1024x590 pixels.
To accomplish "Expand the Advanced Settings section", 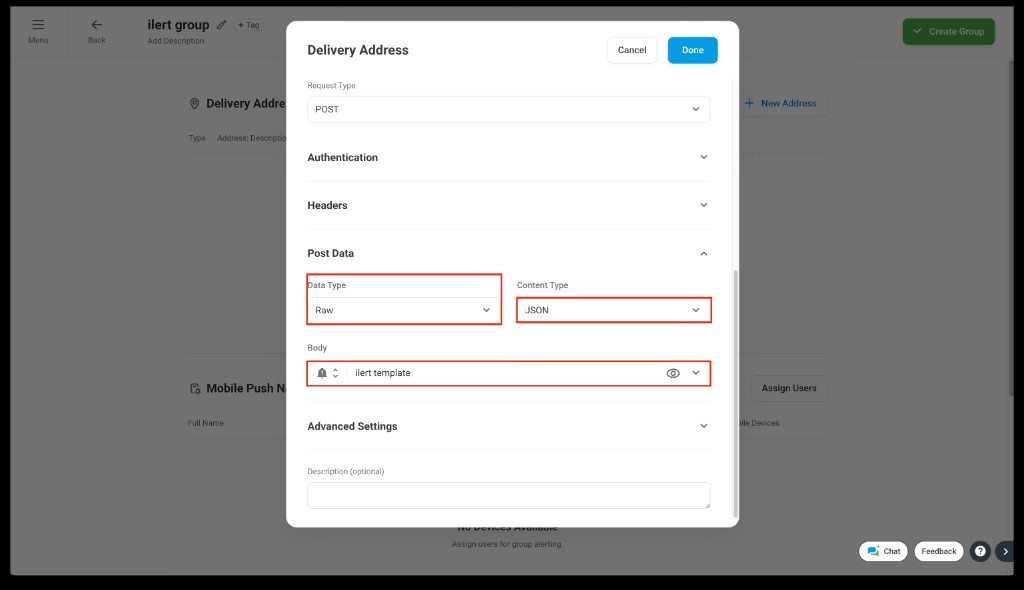I will coord(508,426).
